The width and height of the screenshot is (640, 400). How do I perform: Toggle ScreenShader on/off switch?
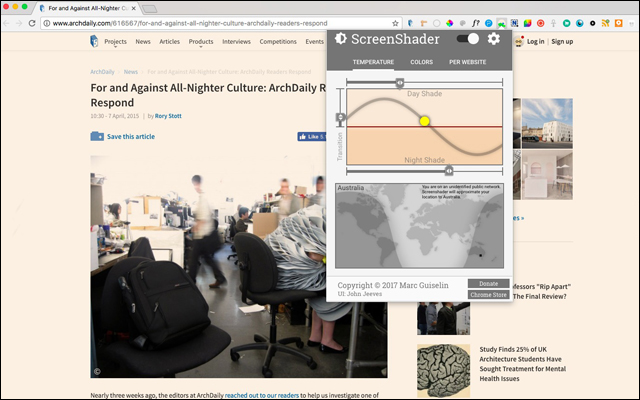tap(467, 39)
